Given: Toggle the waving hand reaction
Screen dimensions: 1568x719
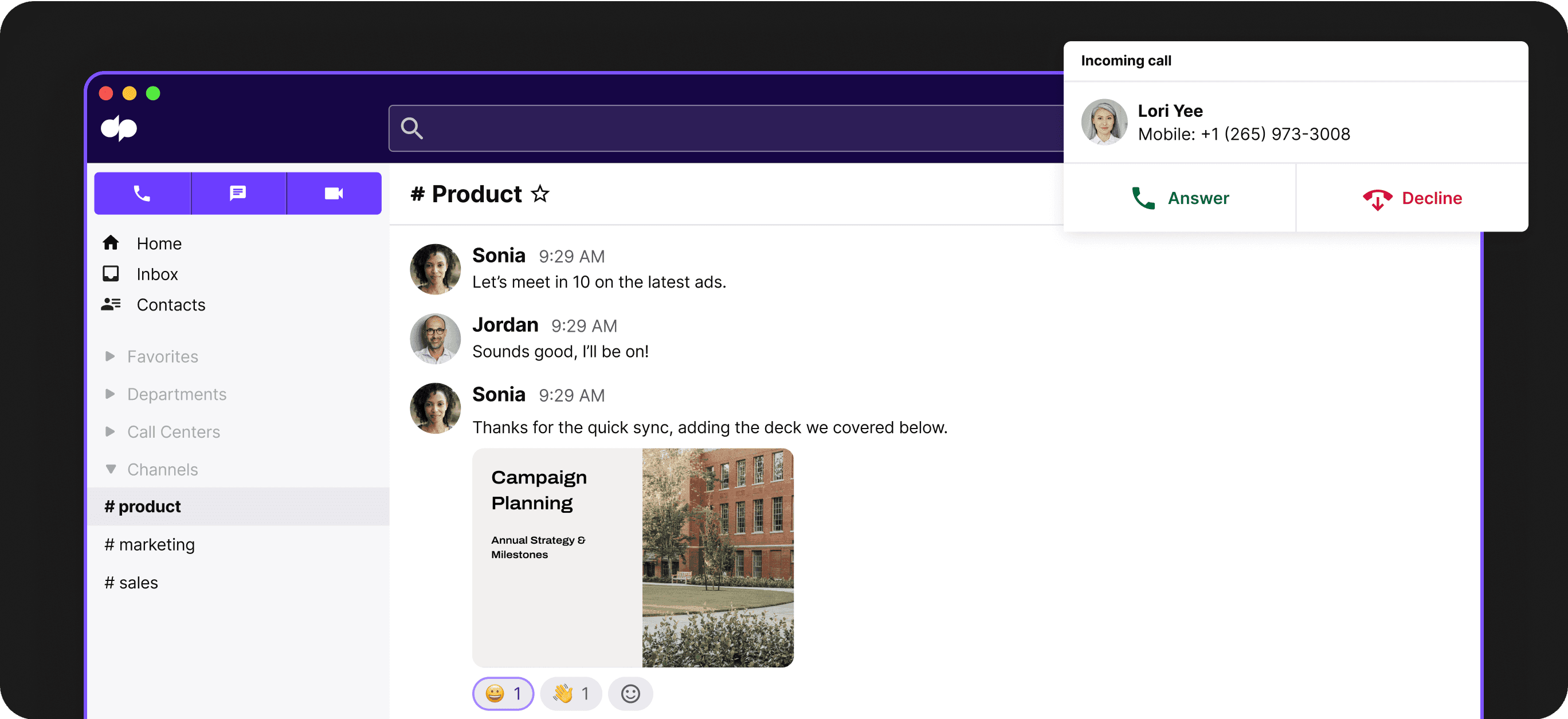Looking at the screenshot, I should tap(570, 693).
